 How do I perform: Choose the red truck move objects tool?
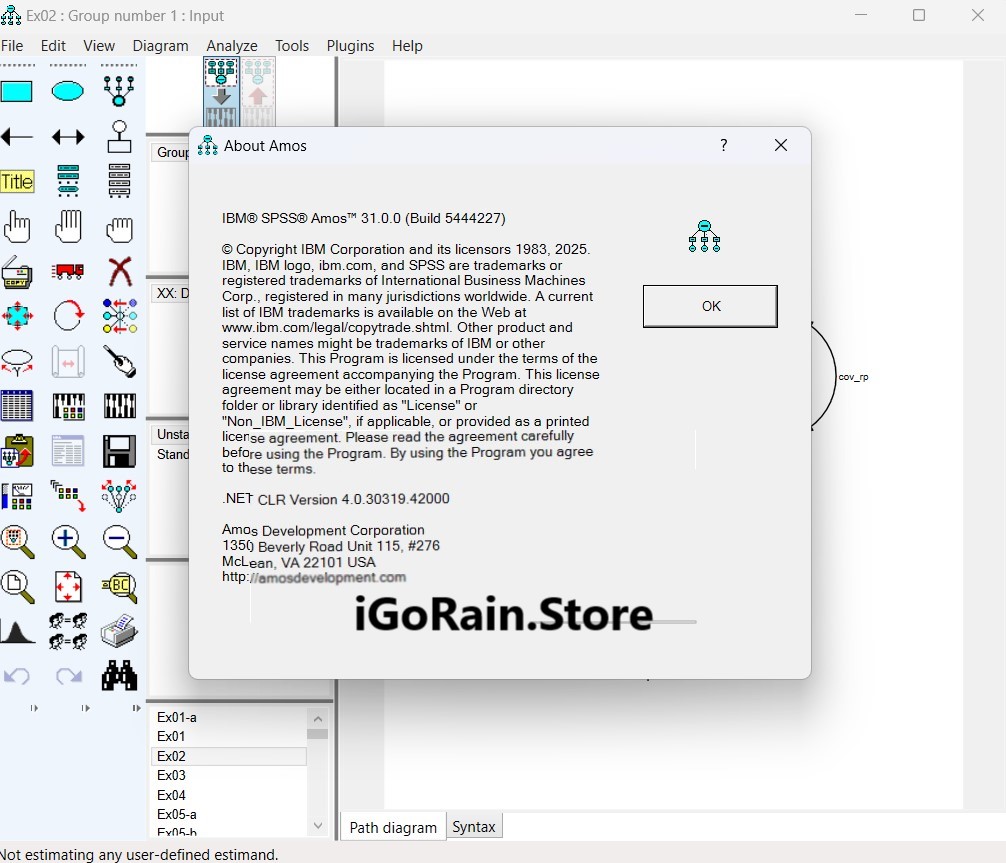pos(68,271)
